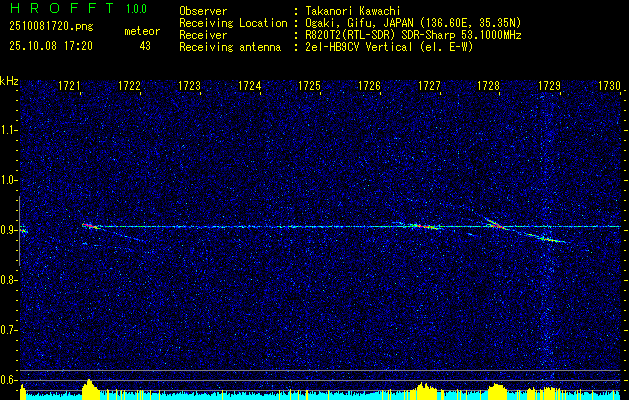629x400 pixels.
Task: Click the yellow signal peak below 1721
Action: pyautogui.click(x=90, y=389)
